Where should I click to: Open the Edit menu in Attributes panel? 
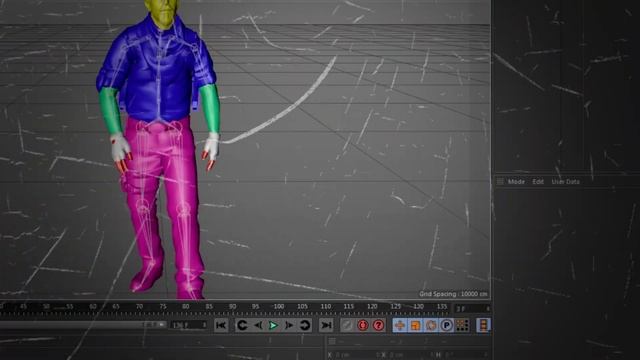[x=538, y=182]
